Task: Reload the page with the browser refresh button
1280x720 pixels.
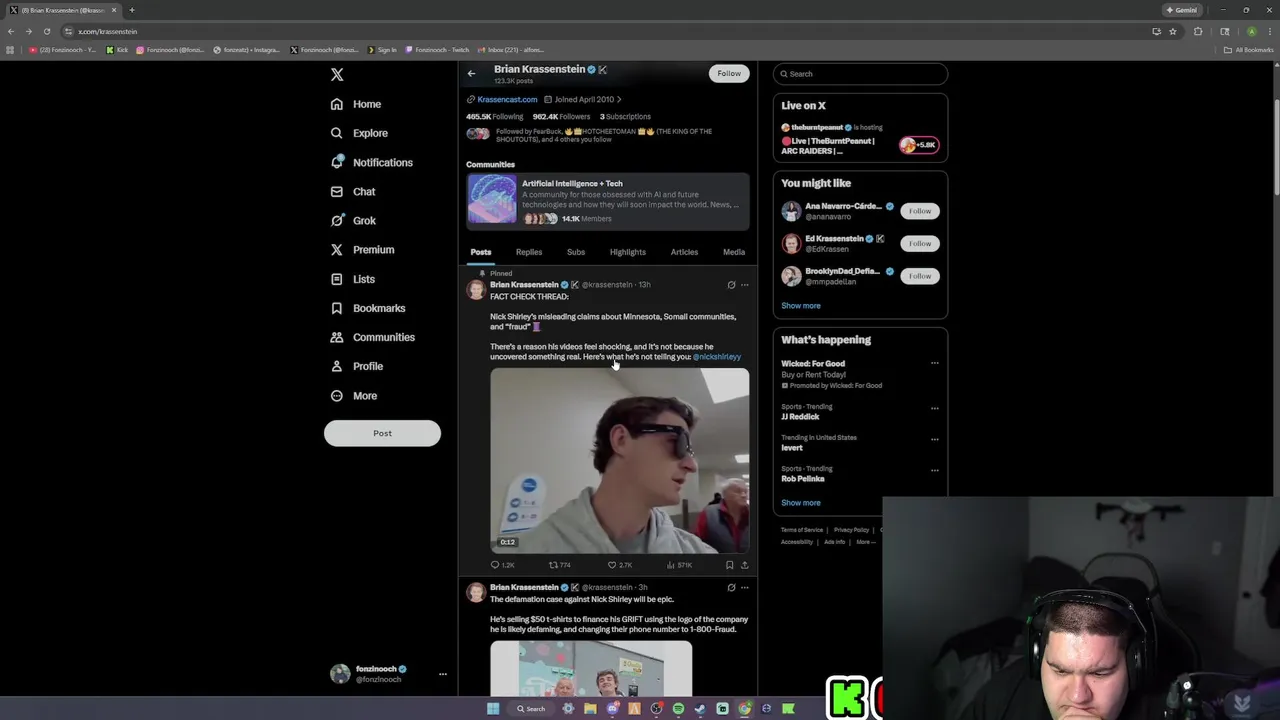Action: pos(46,31)
